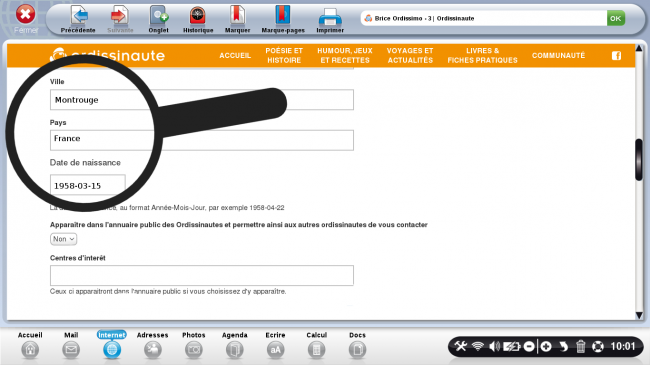The height and width of the screenshot is (365, 650).
Task: Open the Adresses contacts icon
Action: (153, 350)
